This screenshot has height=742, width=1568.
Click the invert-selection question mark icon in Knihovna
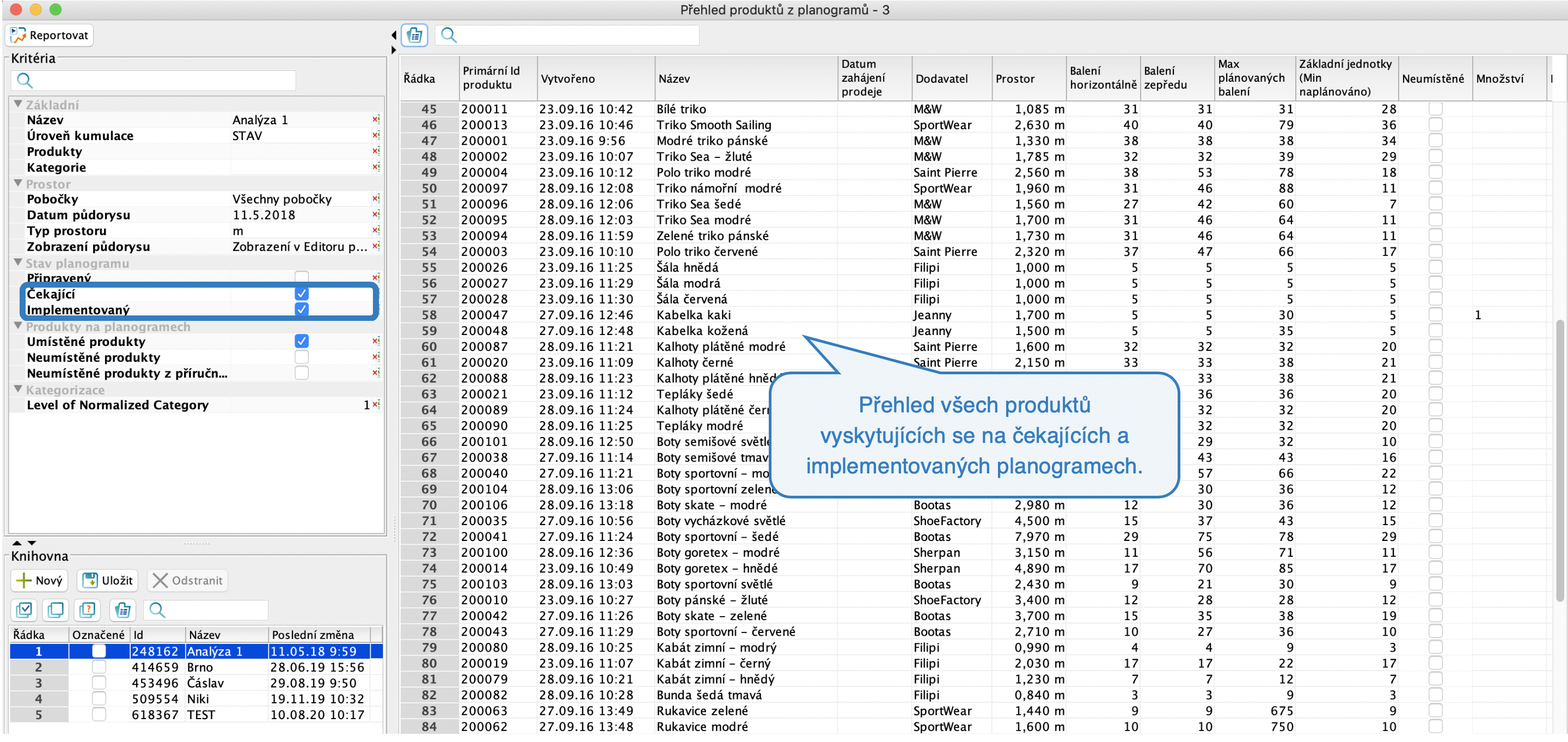88,610
